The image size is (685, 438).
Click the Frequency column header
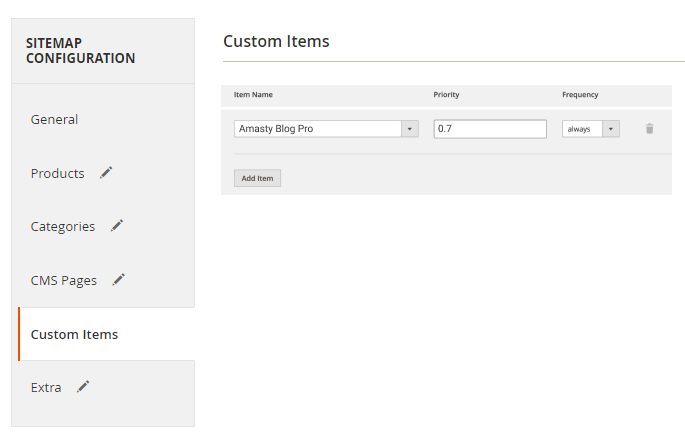coord(580,95)
